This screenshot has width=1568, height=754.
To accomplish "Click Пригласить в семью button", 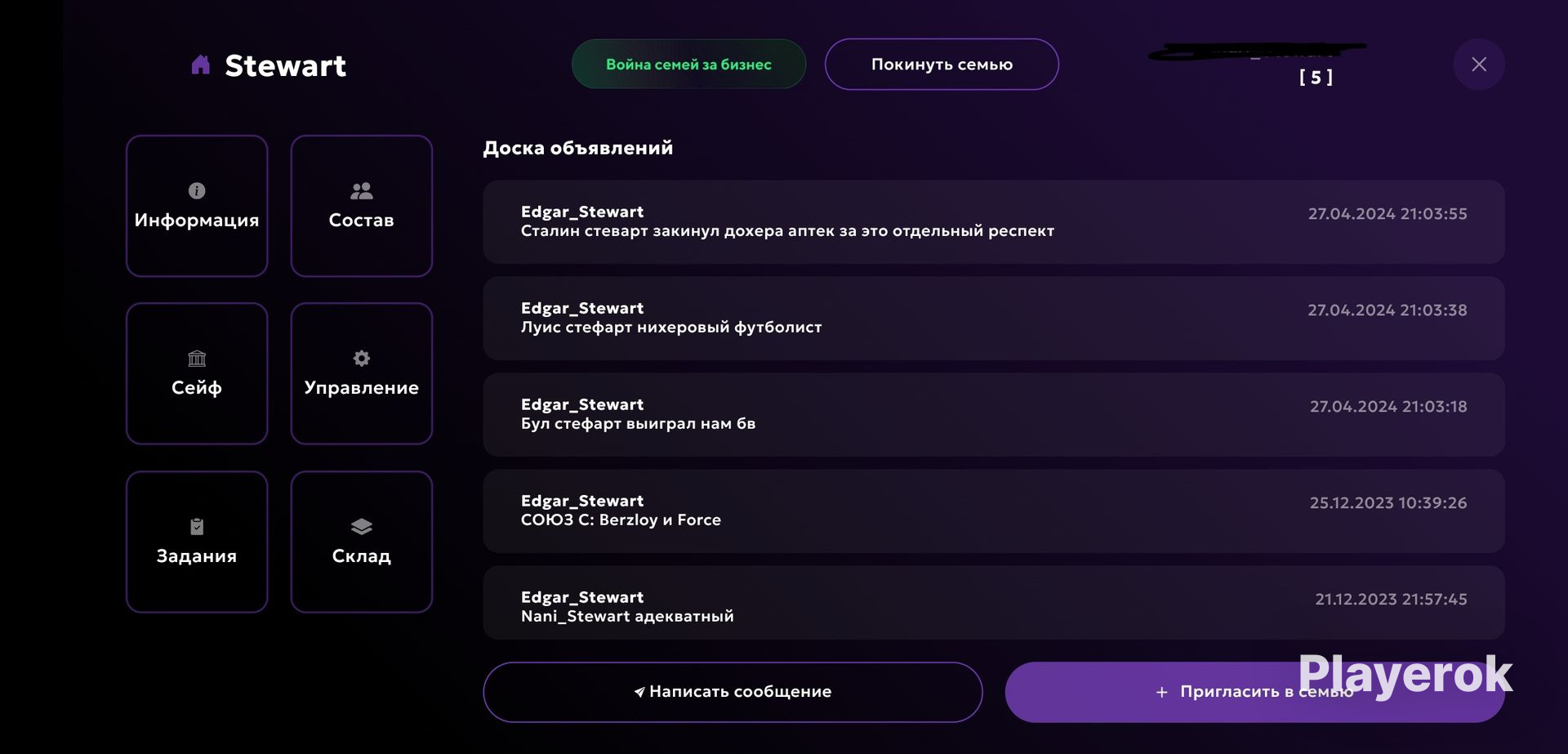I will point(1254,692).
